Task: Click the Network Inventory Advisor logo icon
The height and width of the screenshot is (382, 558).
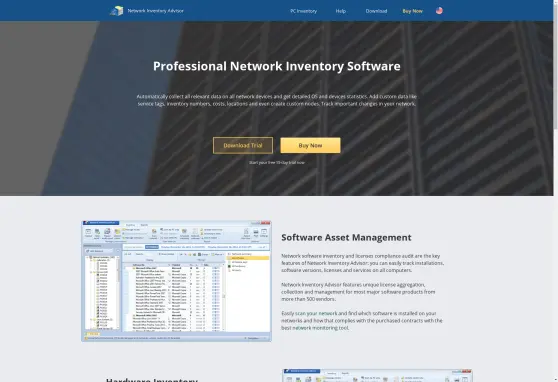Action: [117, 11]
